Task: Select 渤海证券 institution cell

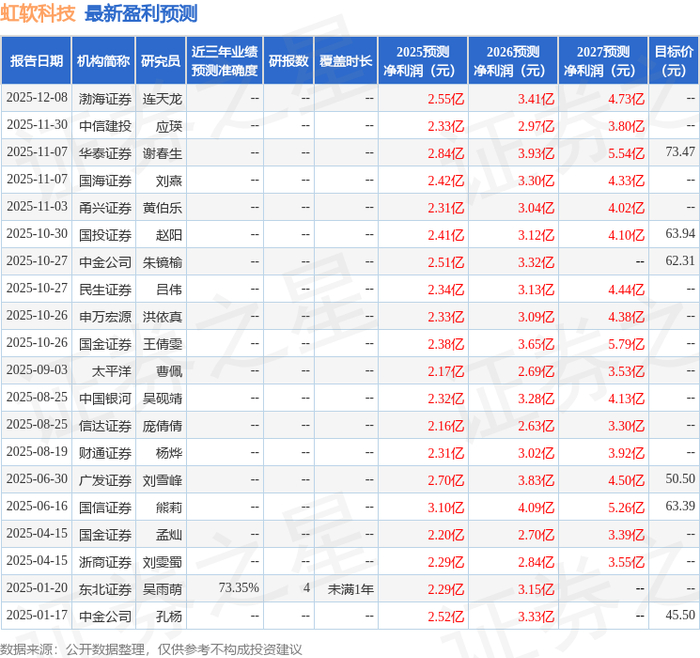Action: coord(105,99)
